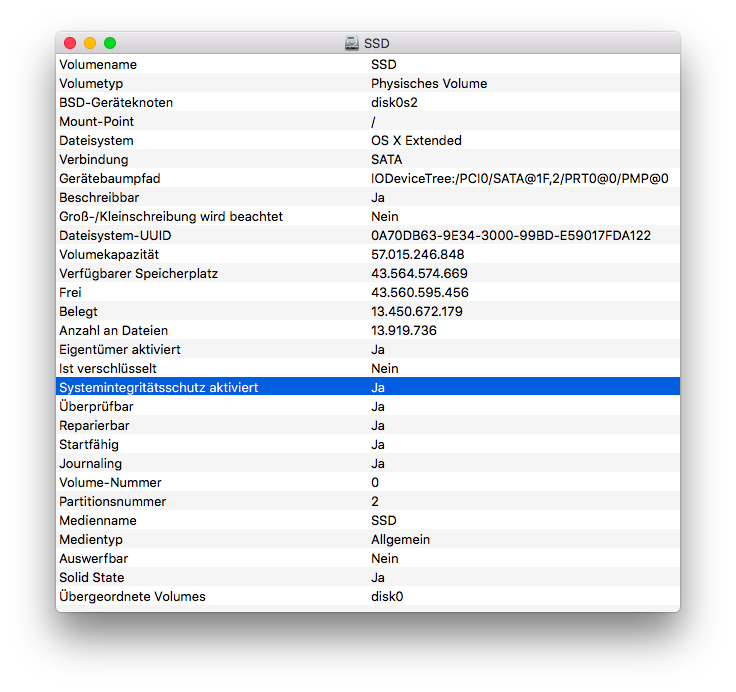This screenshot has width=736, height=692.
Task: Click the value 57.015.246.848
Action: click(417, 255)
